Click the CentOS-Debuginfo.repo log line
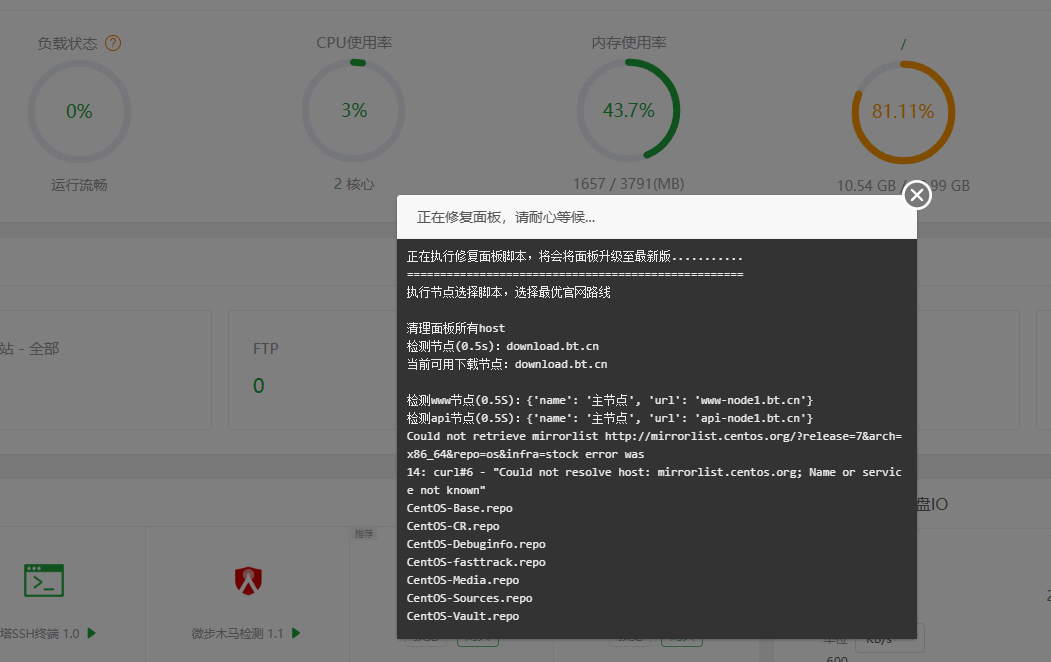Viewport: 1051px width, 662px height. [476, 544]
